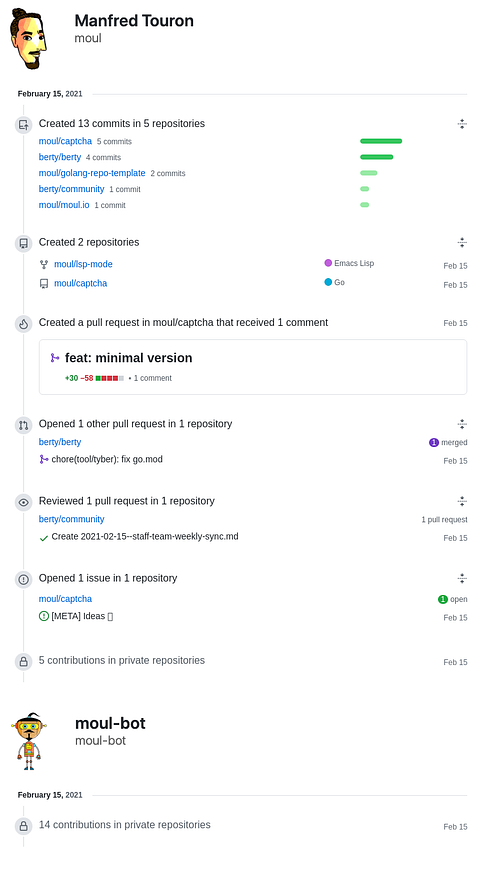
Task: Click the flame icon beside the pull request entry
Action: pyautogui.click(x=23, y=324)
